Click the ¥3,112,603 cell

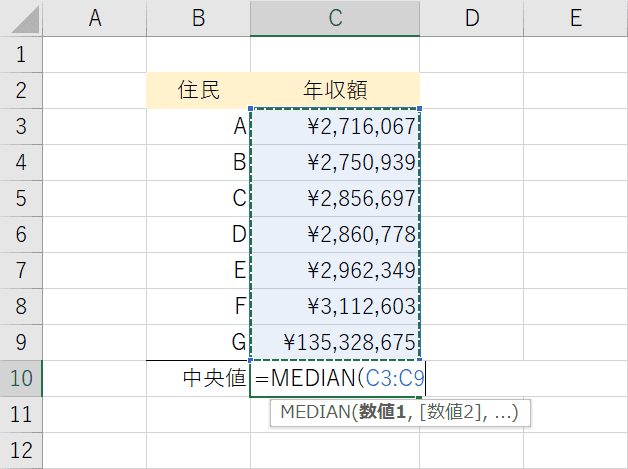coord(335,306)
